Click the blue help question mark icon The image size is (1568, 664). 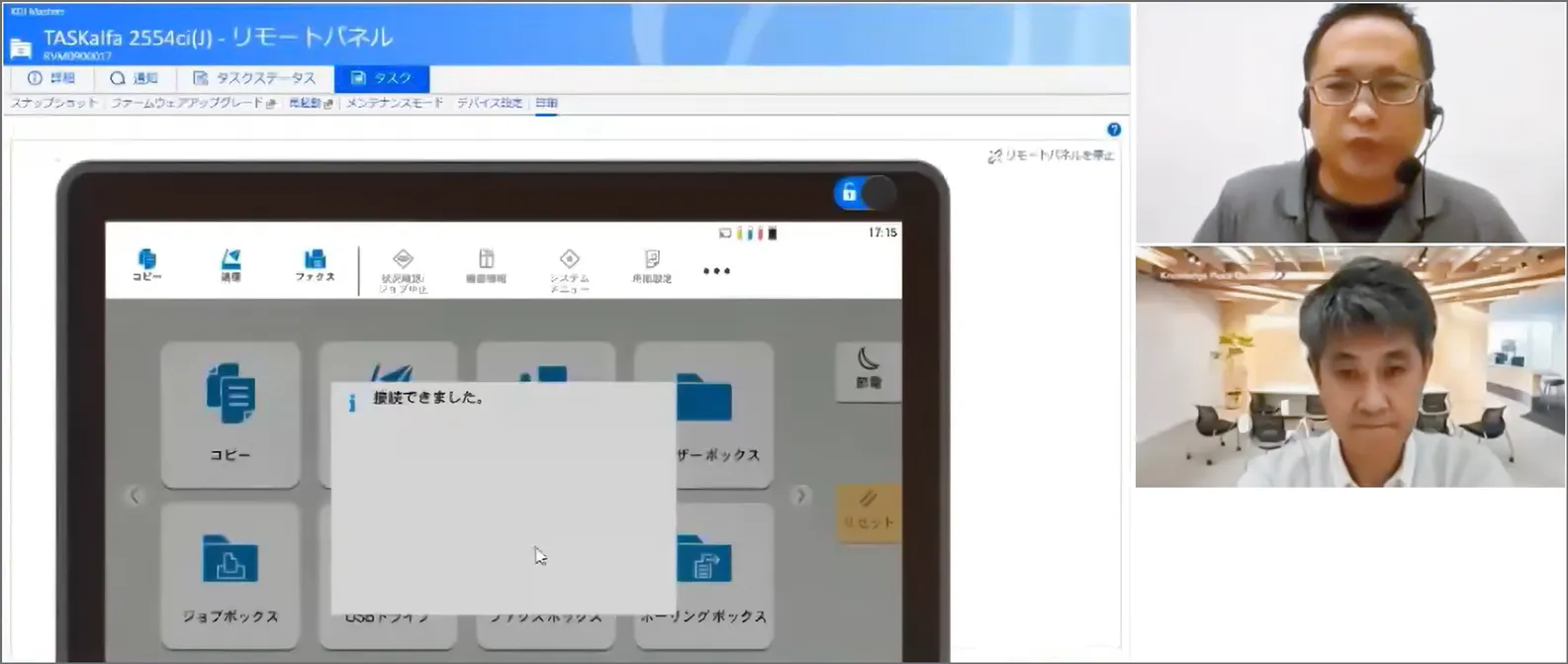coord(1114,130)
